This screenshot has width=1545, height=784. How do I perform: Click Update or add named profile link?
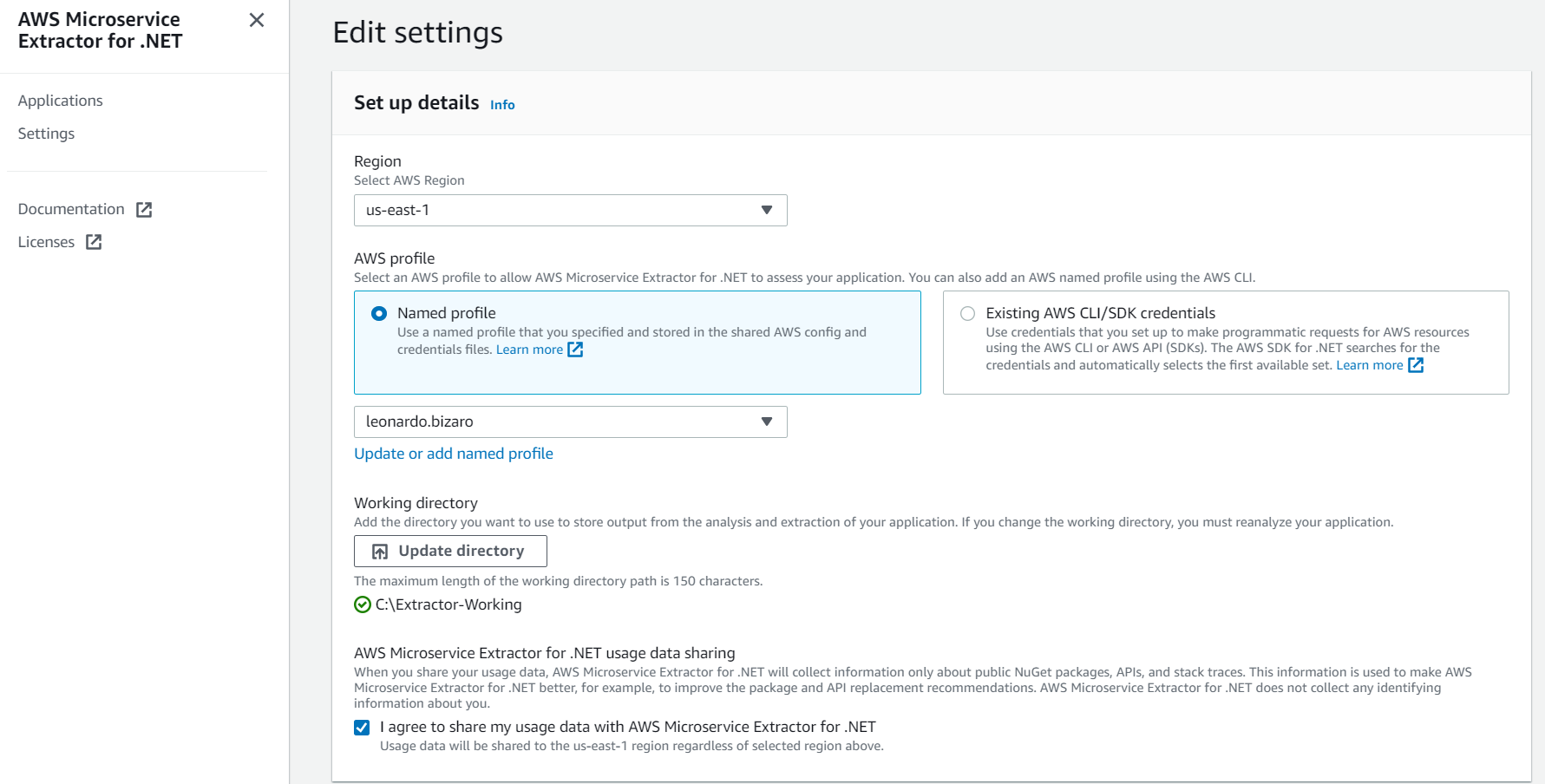[x=454, y=454]
